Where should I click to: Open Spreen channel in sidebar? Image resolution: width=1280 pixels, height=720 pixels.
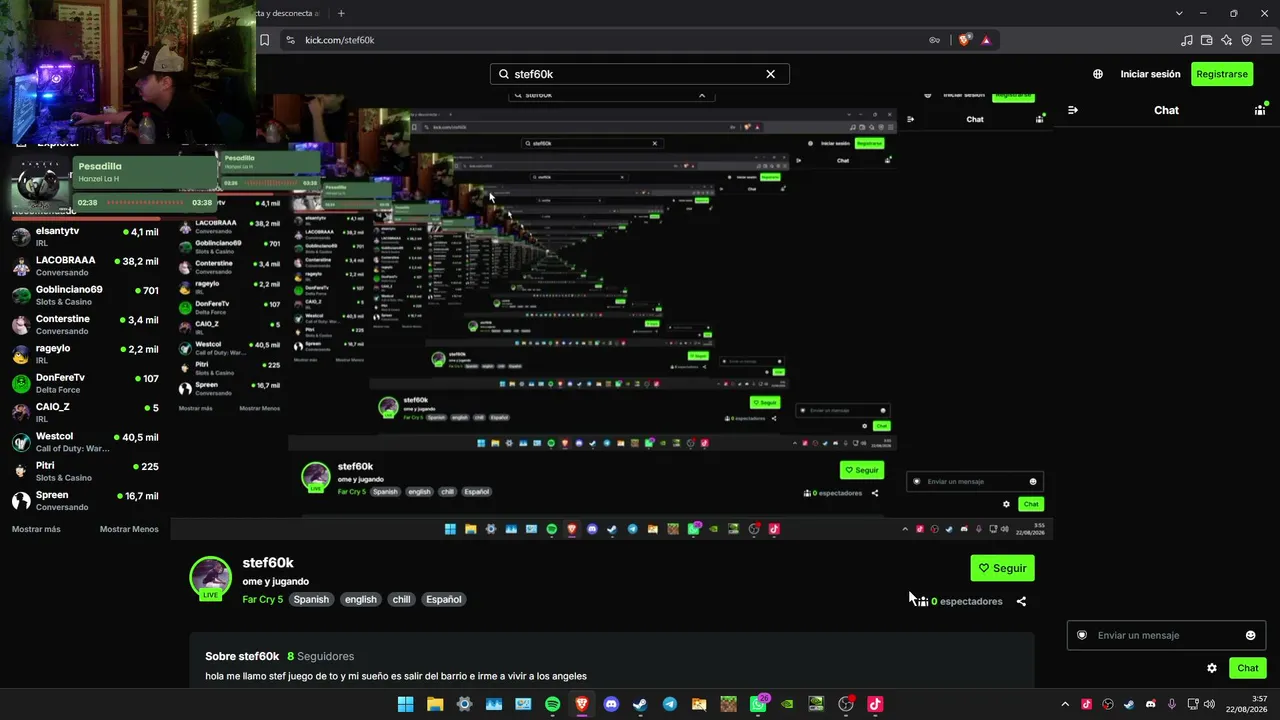pos(85,501)
